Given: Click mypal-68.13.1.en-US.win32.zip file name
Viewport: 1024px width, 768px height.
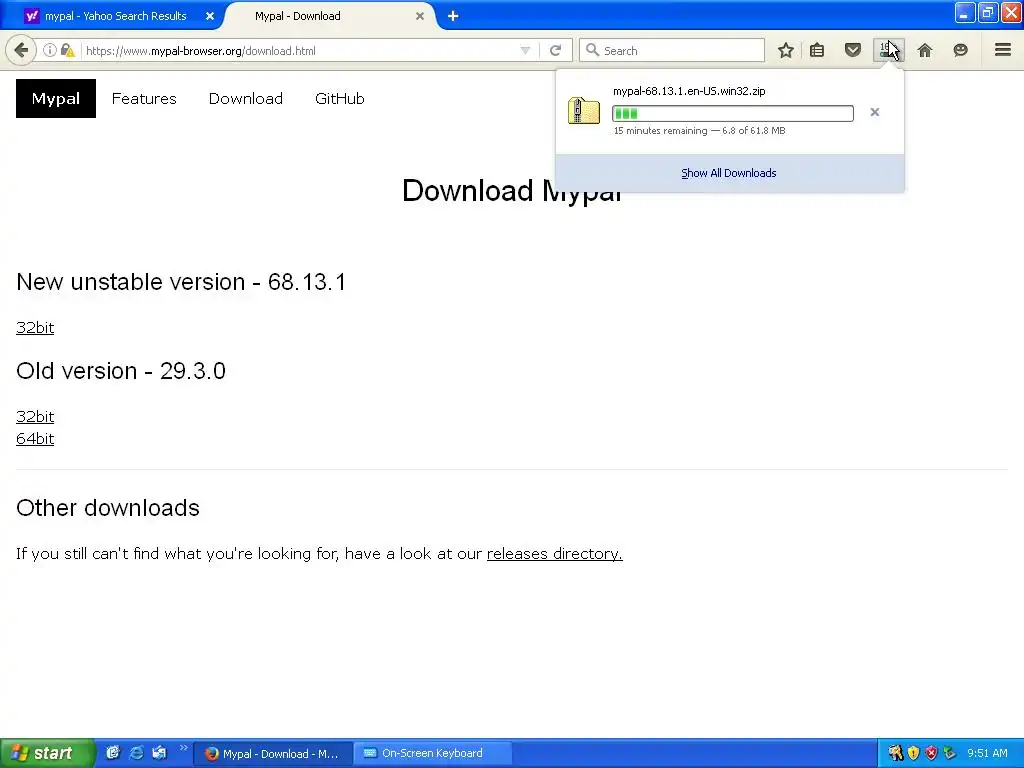Looking at the screenshot, I should point(689,91).
